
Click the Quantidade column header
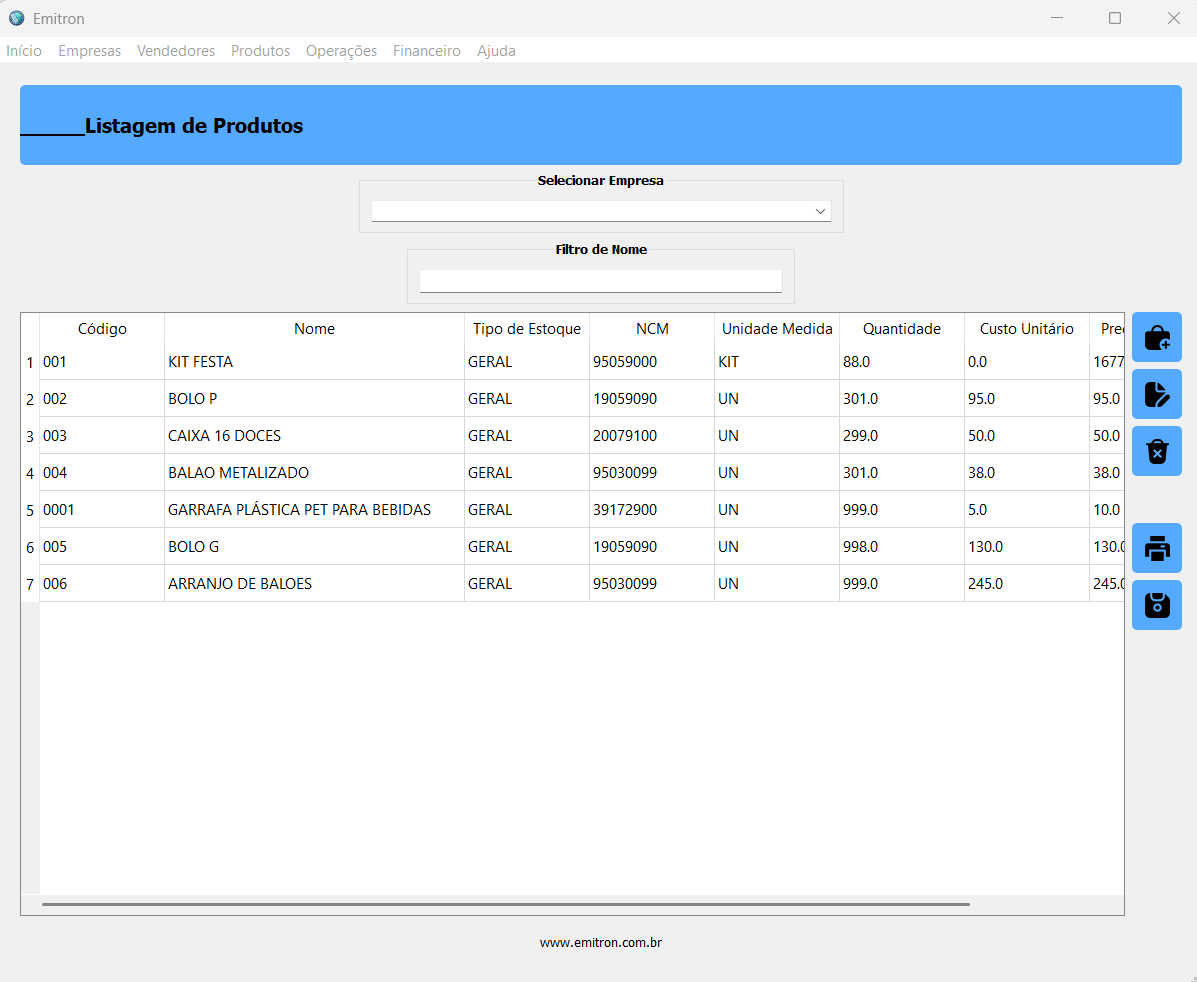click(x=901, y=329)
